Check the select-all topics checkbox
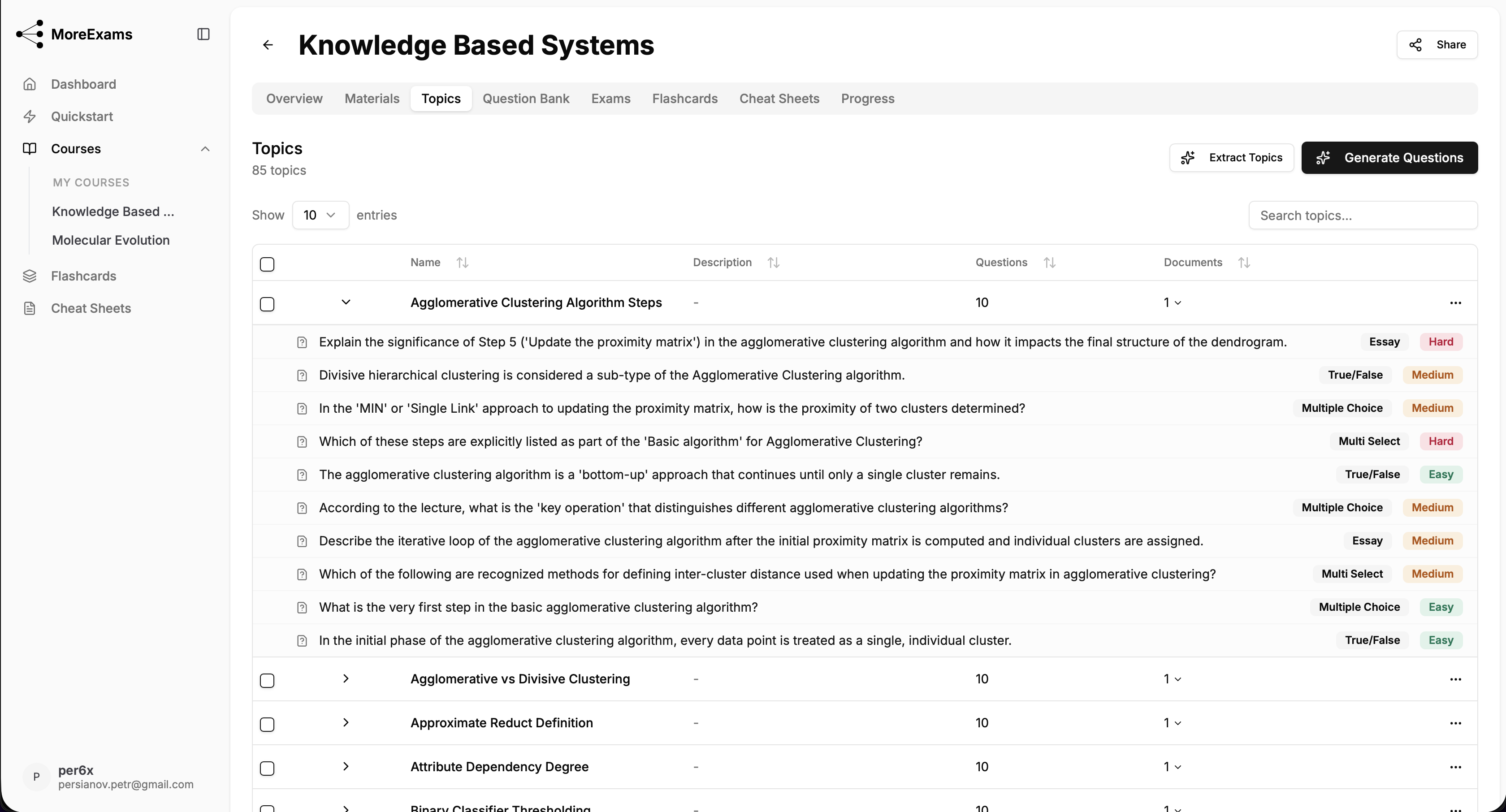 coord(267,264)
